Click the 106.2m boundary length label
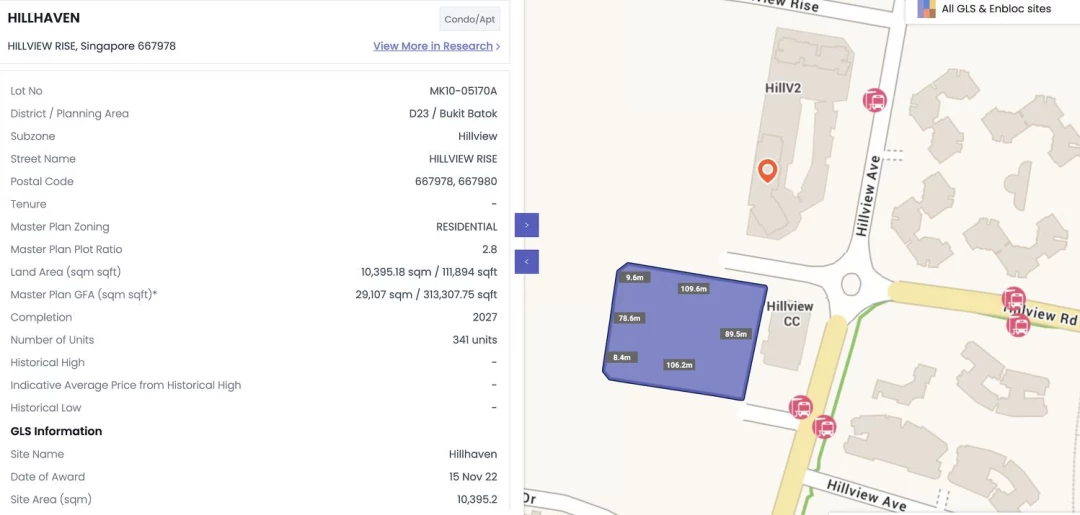Viewport: 1080px width, 515px height. point(679,365)
